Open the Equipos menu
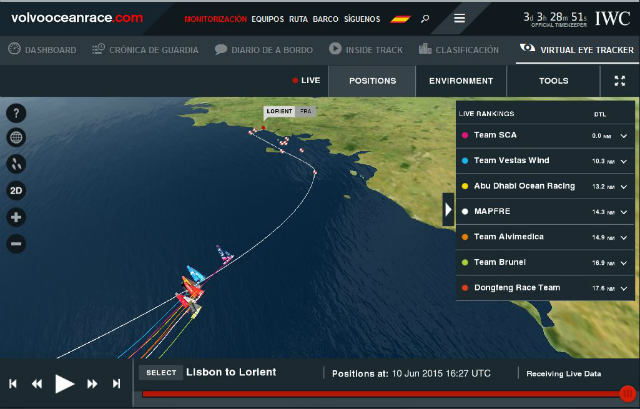 pyautogui.click(x=268, y=19)
